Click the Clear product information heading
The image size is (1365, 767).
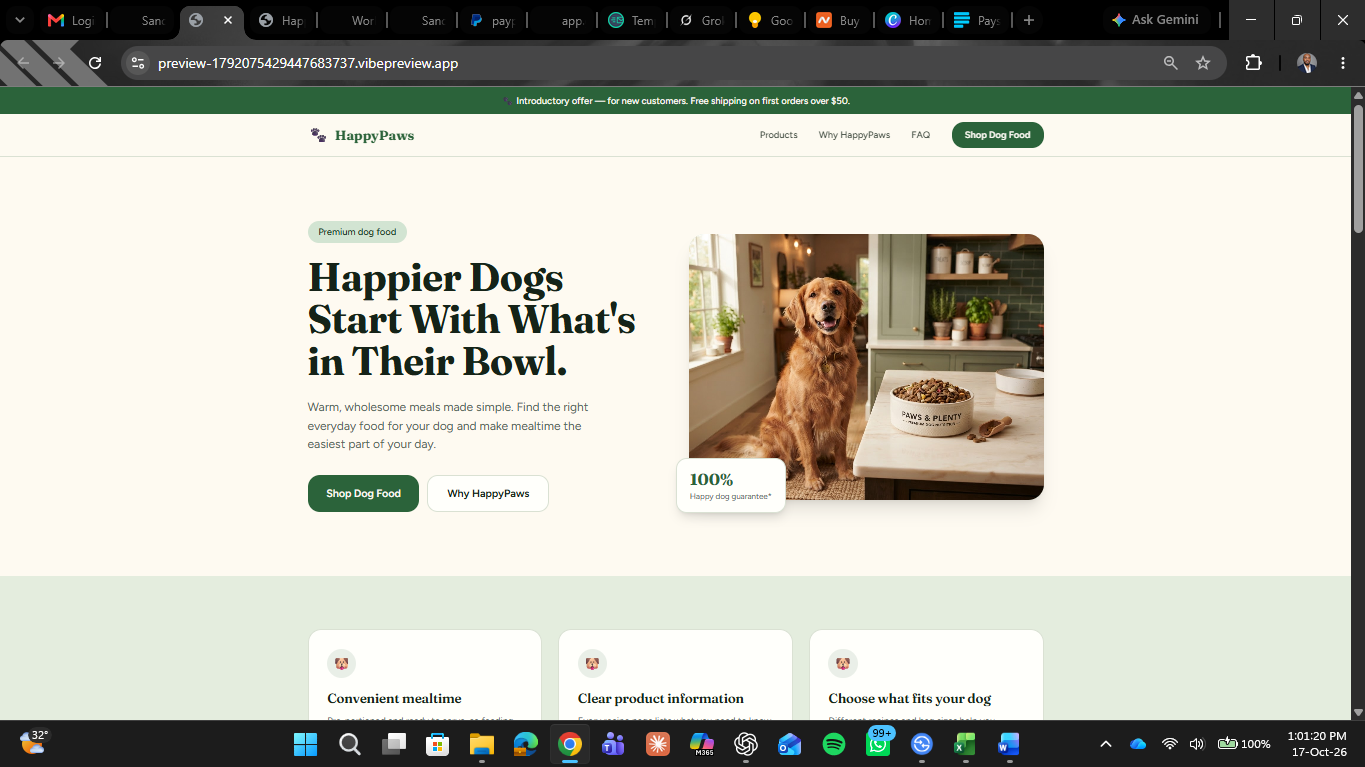661,698
